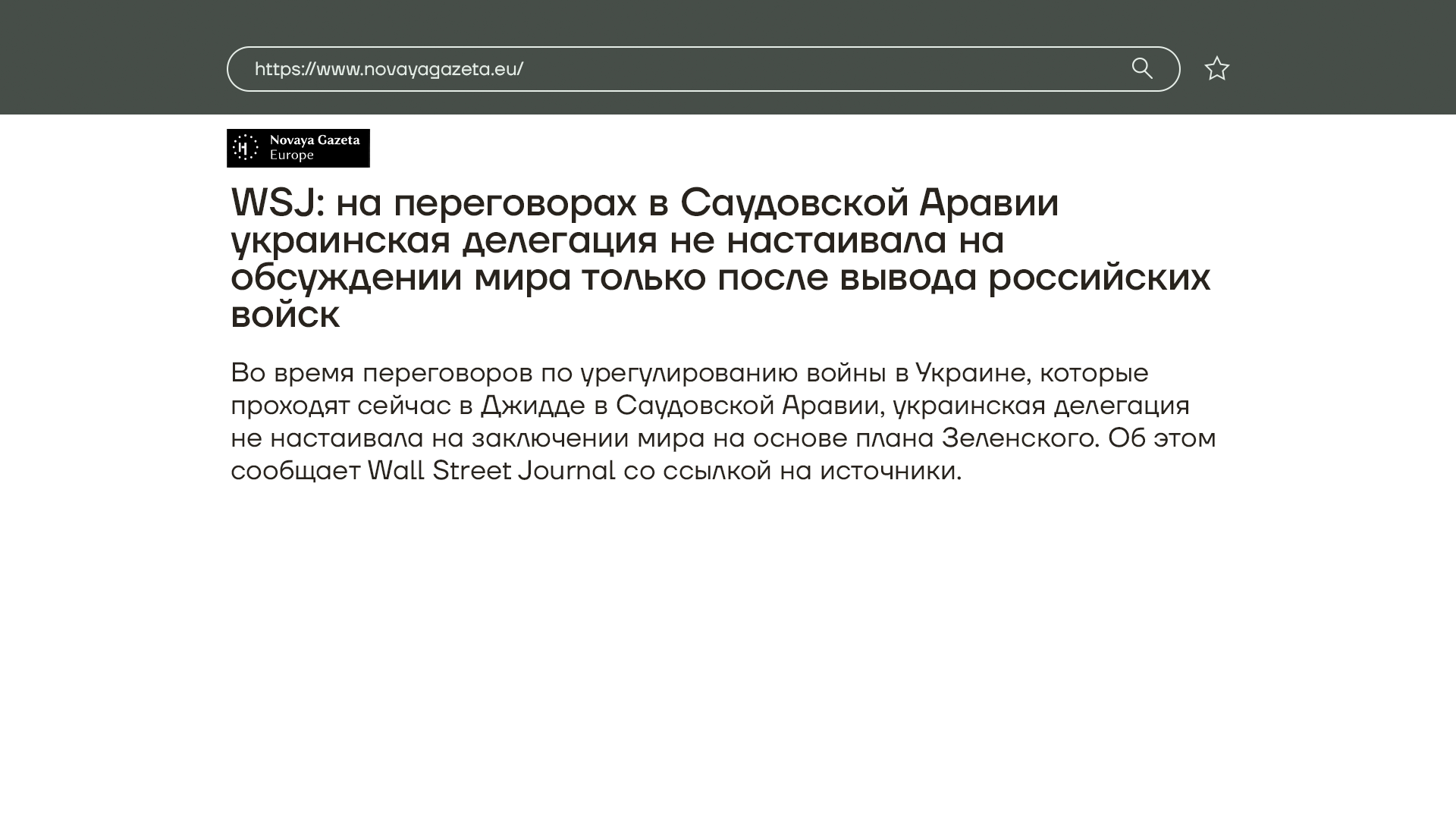Click the magnifying glass search icon
The width and height of the screenshot is (1456, 819).
coord(1142,69)
